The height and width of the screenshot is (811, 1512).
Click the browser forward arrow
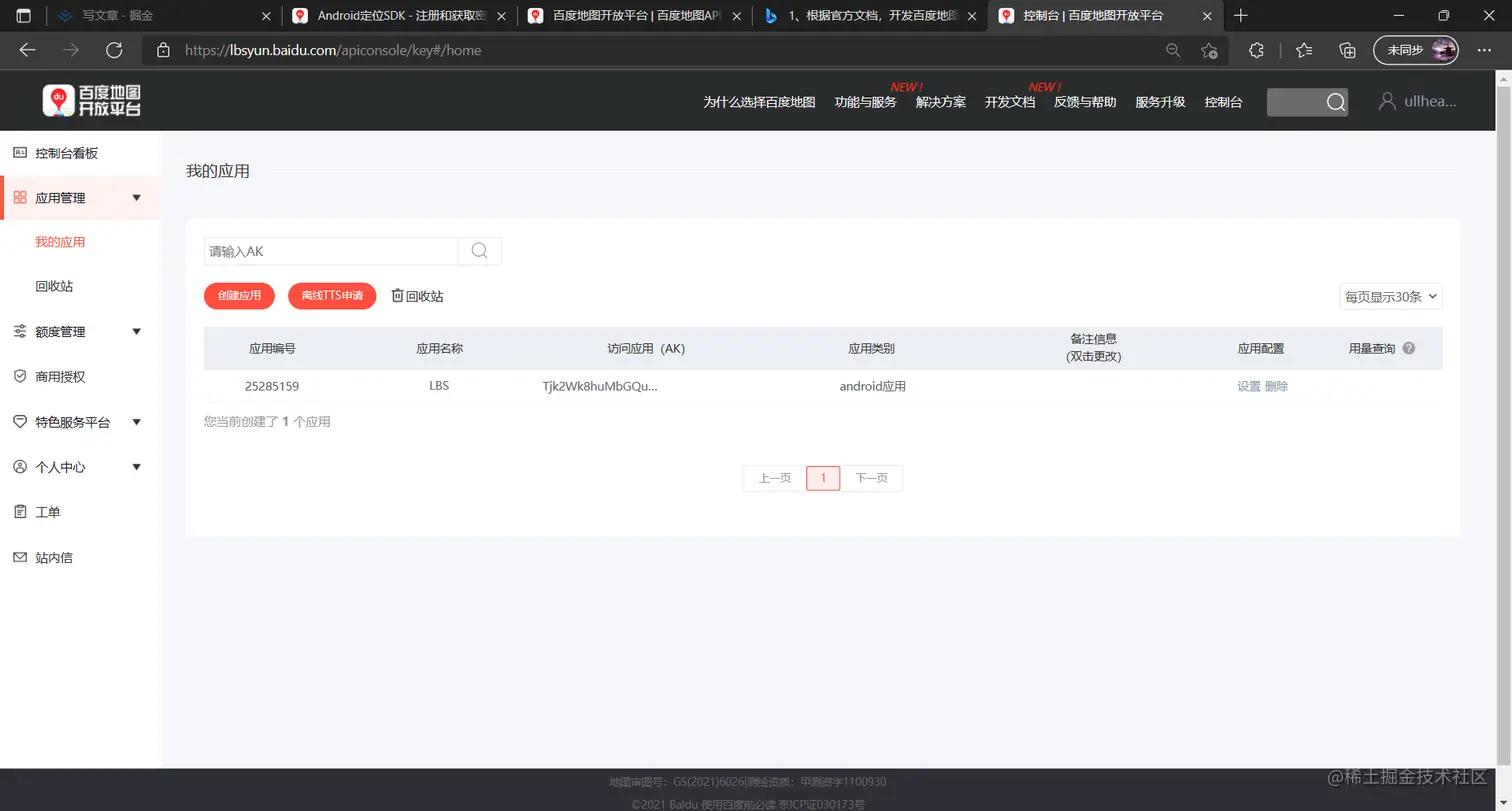tap(70, 50)
